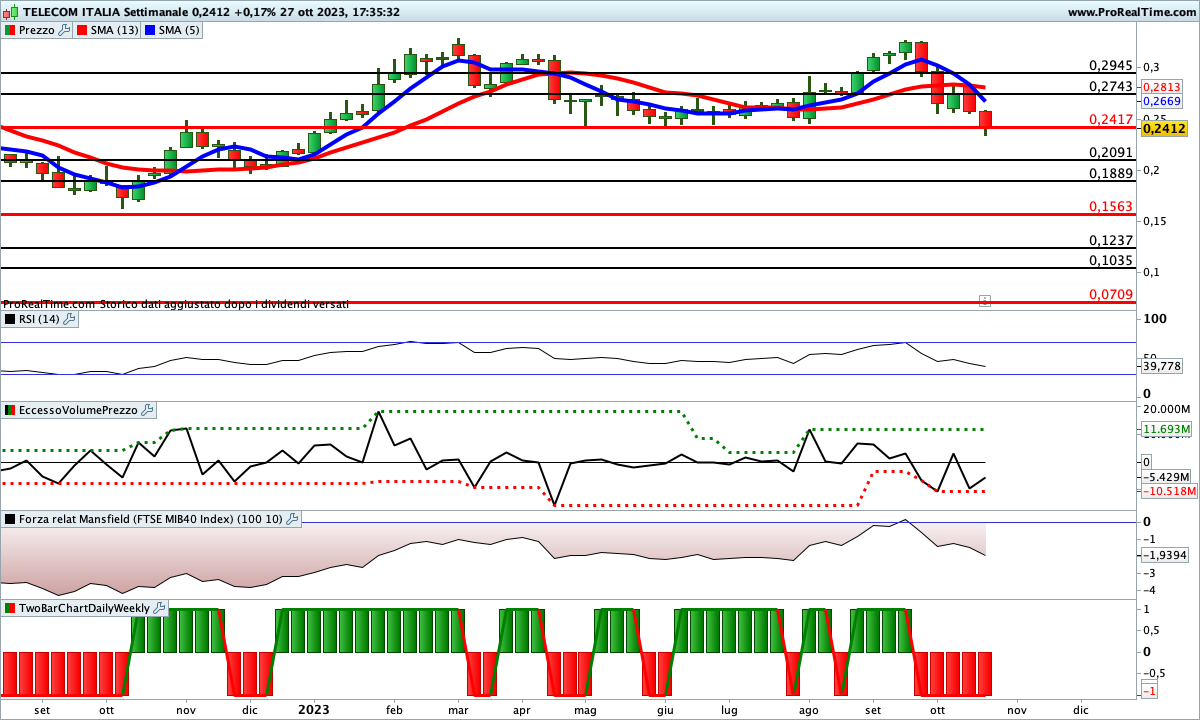The height and width of the screenshot is (720, 1200).
Task: Click the mar marker on time axis
Action: [459, 709]
